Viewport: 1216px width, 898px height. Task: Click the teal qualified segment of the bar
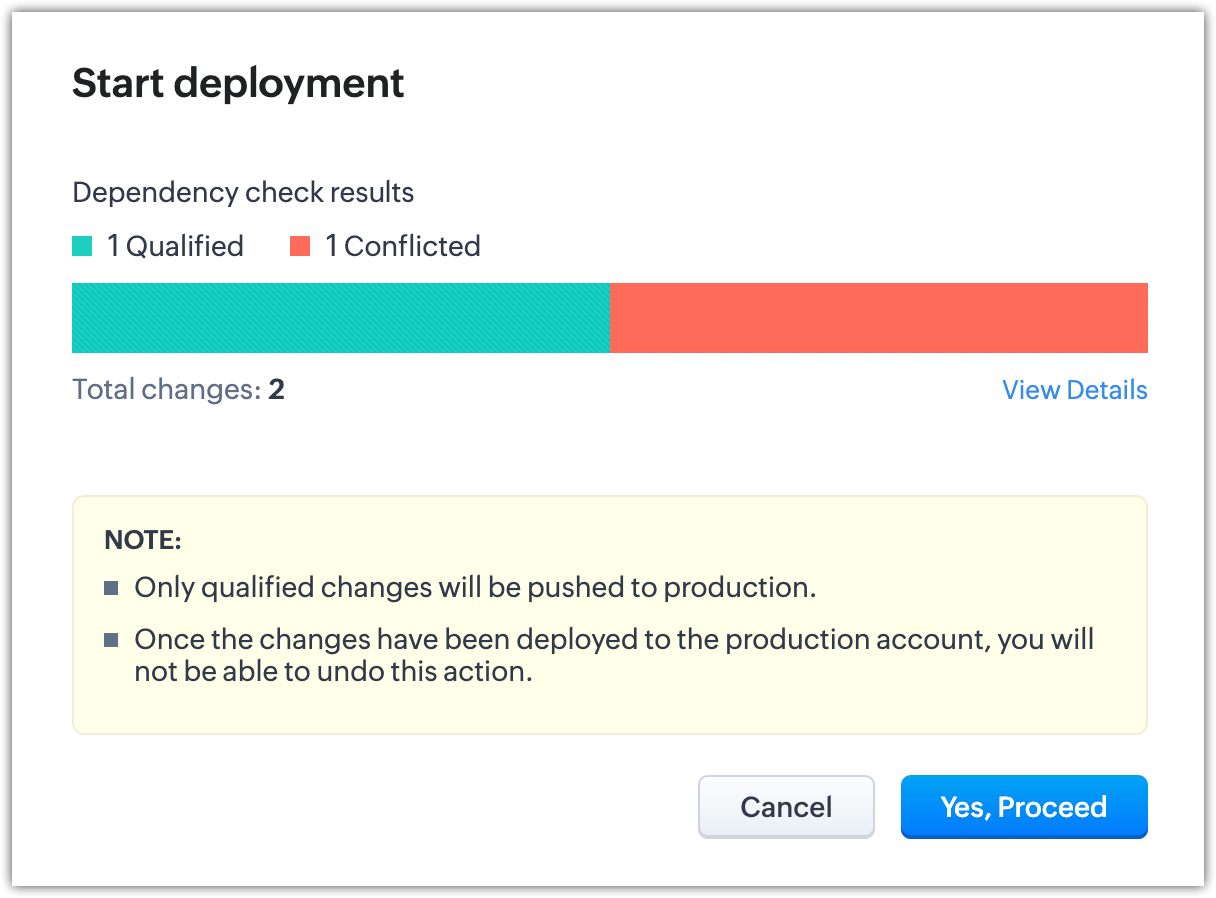click(340, 318)
